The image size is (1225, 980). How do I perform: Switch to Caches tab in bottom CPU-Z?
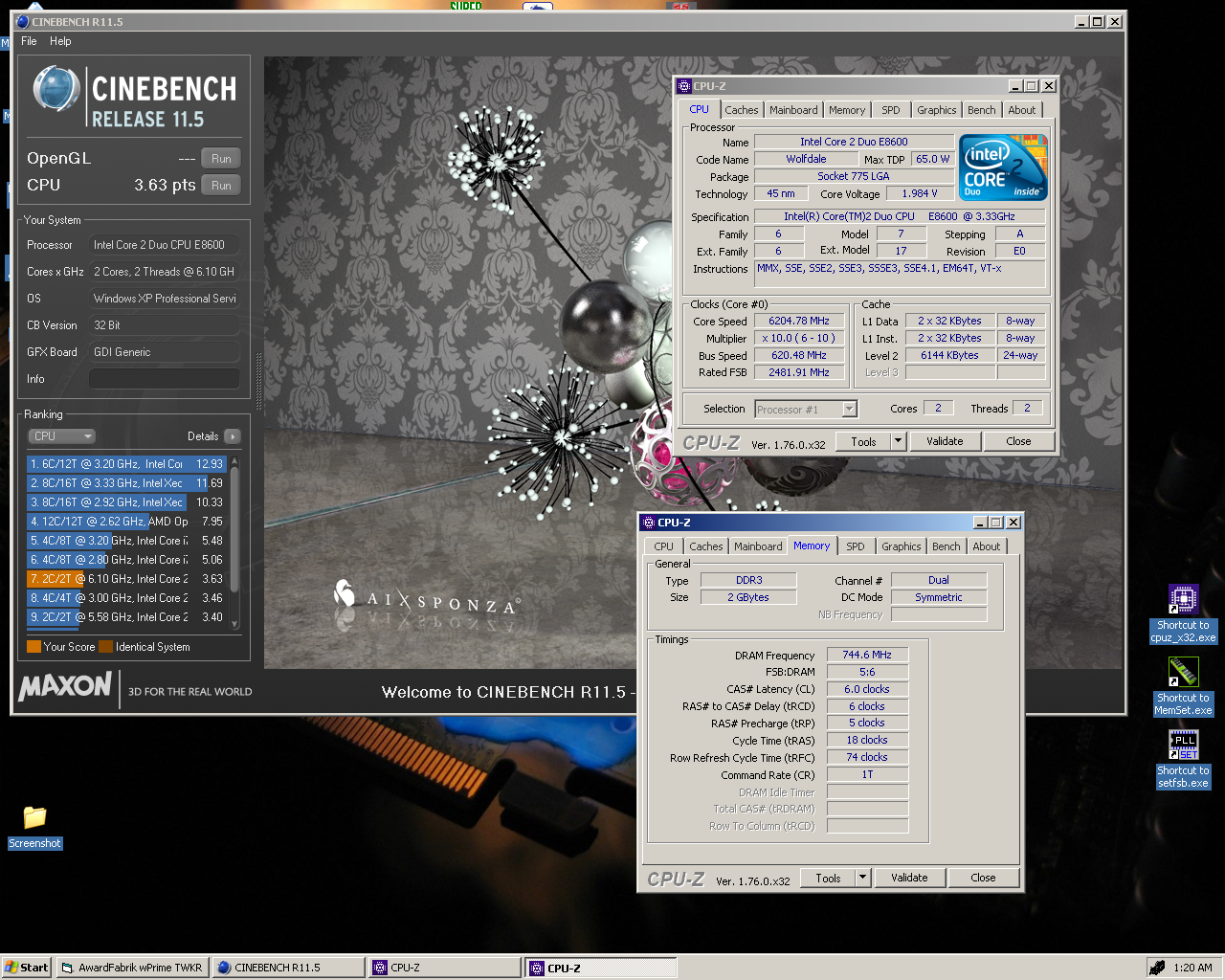(706, 546)
